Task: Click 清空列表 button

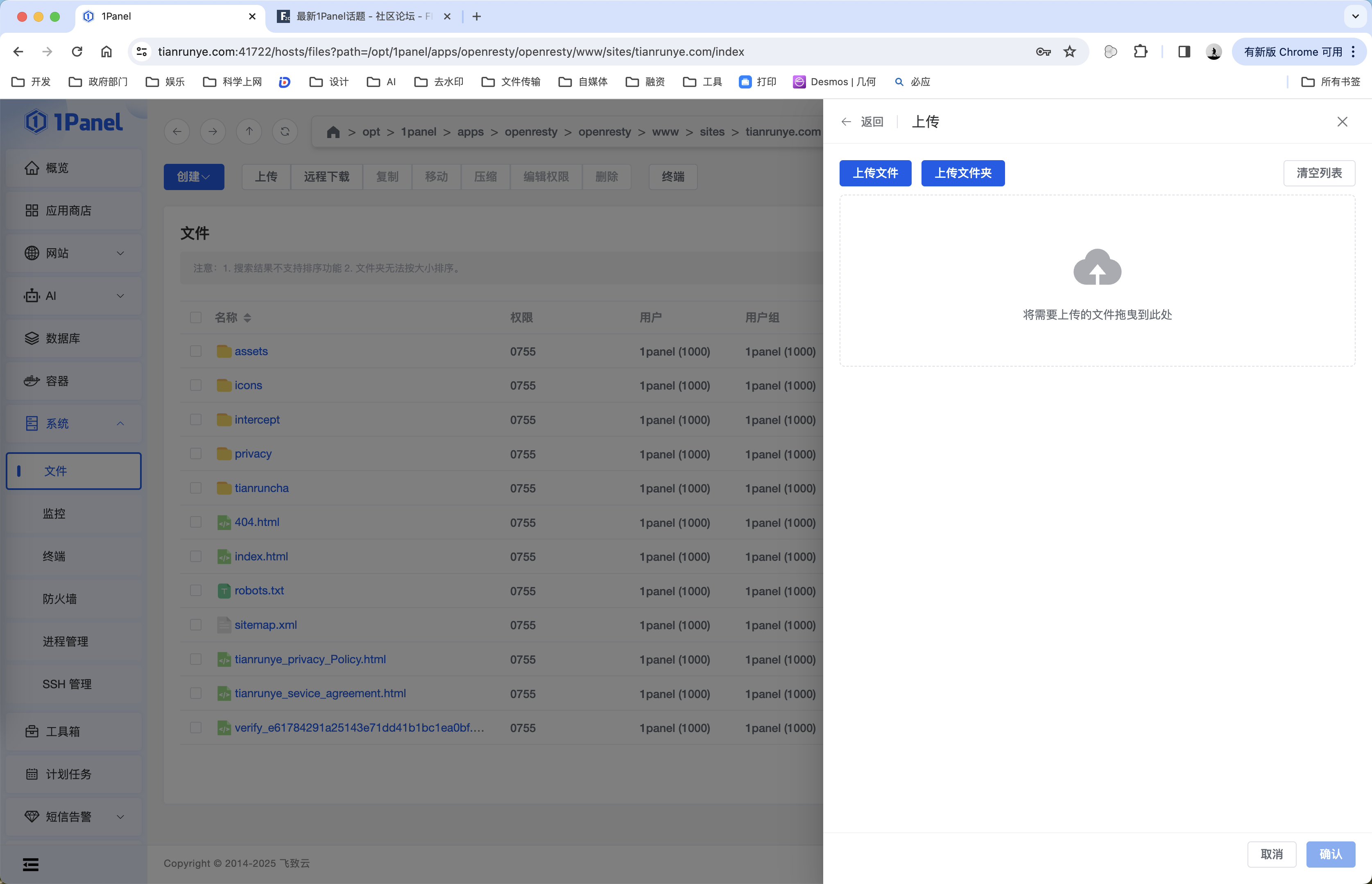Action: 1319,173
